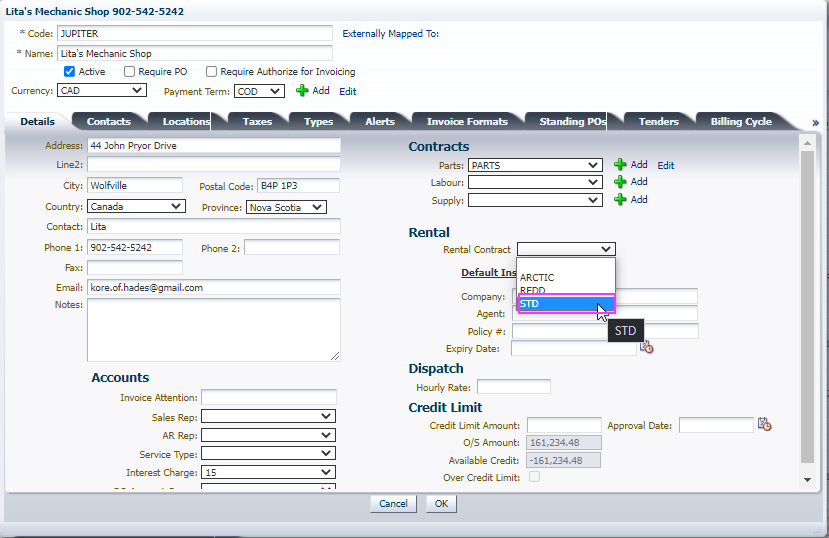This screenshot has height=538, width=829.
Task: Click the scroll up arrow in Details
Action: click(x=807, y=143)
